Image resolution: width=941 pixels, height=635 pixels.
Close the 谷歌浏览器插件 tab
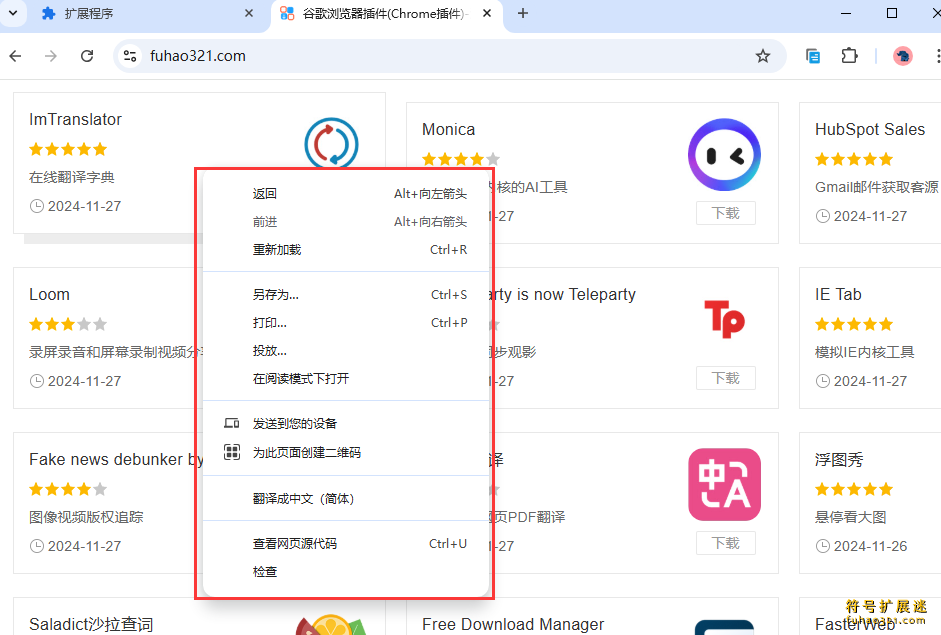(x=487, y=13)
